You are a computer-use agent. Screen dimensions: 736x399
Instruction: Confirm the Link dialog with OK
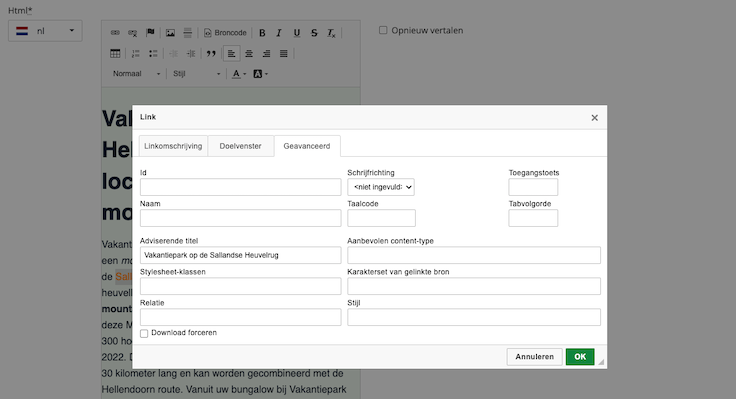coord(580,357)
